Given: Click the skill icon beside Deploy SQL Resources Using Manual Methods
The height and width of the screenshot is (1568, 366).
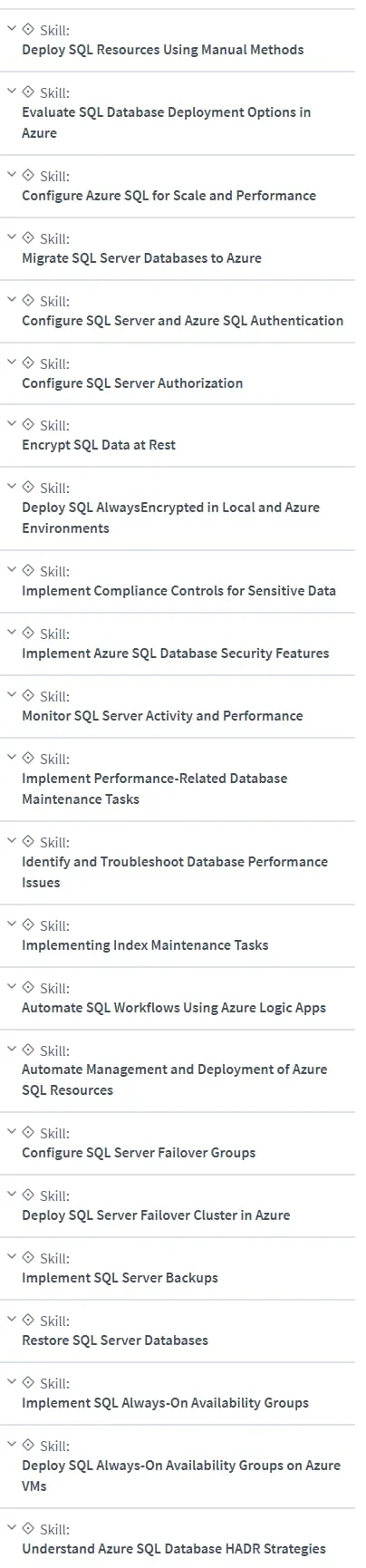Looking at the screenshot, I should [x=28, y=29].
